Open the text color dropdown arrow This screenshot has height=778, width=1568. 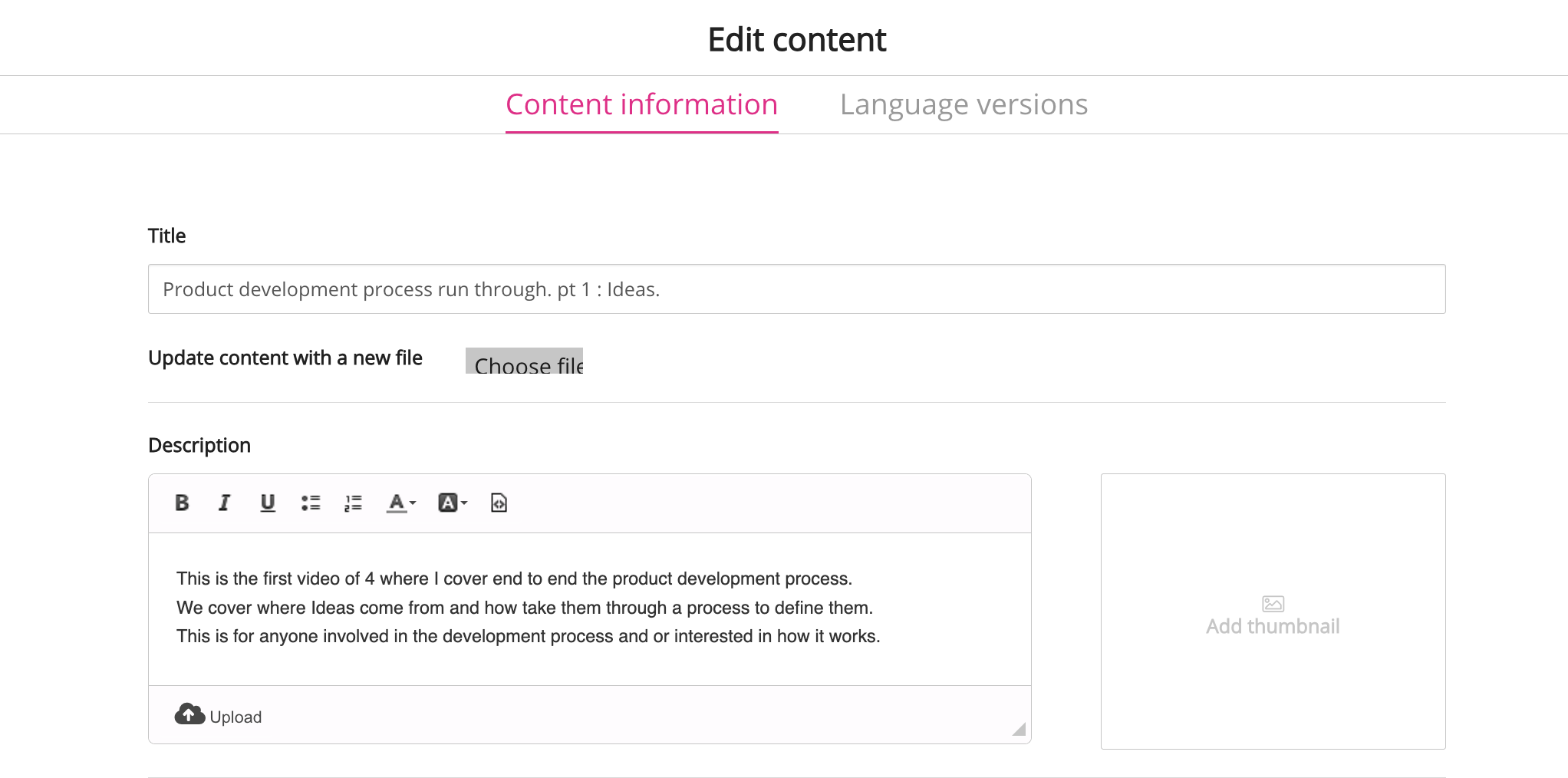click(x=413, y=503)
